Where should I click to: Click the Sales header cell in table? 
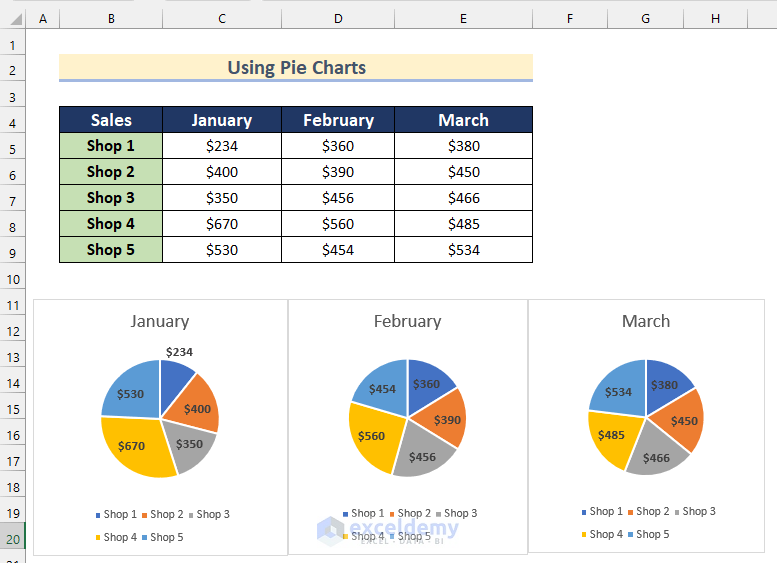click(110, 120)
